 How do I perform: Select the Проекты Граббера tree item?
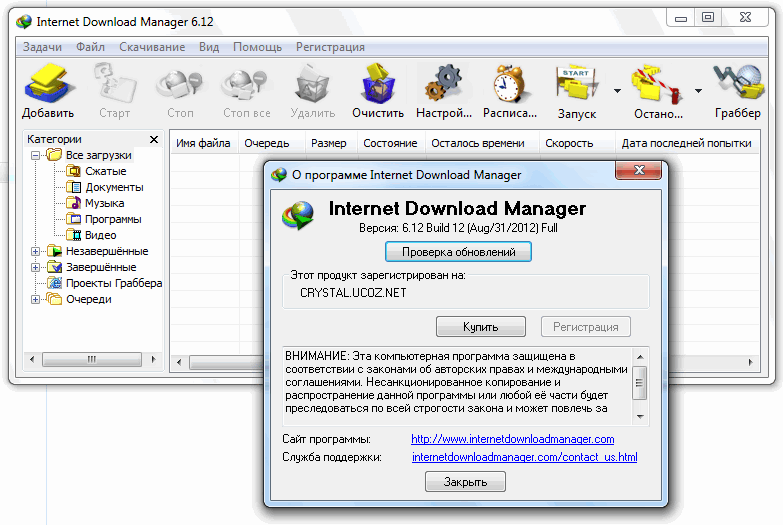tap(114, 283)
